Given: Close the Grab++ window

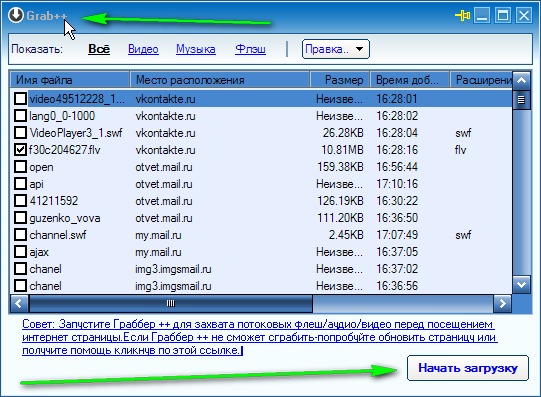Looking at the screenshot, I should point(524,16).
